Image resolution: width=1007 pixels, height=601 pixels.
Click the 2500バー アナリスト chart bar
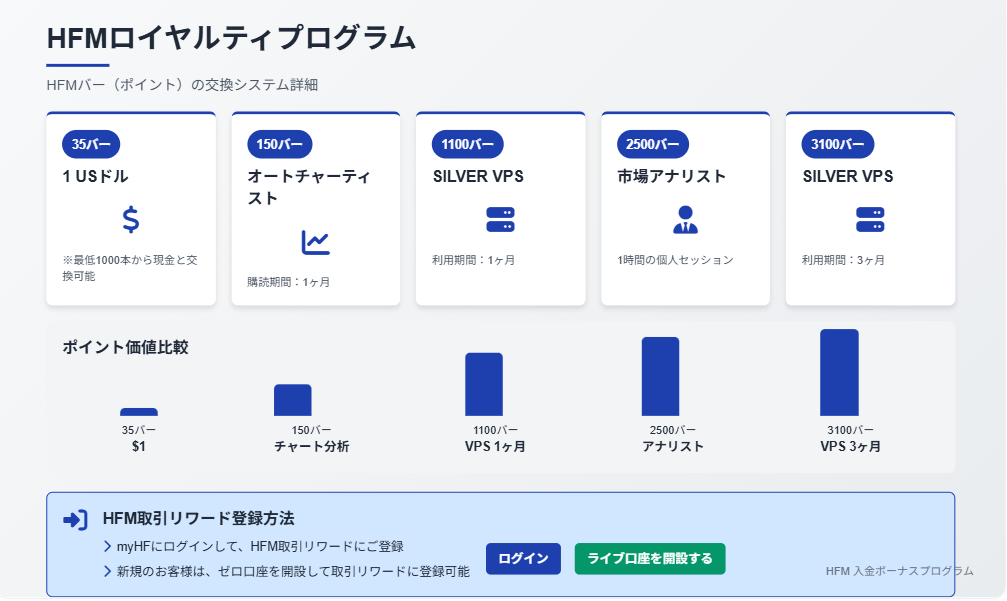point(660,377)
